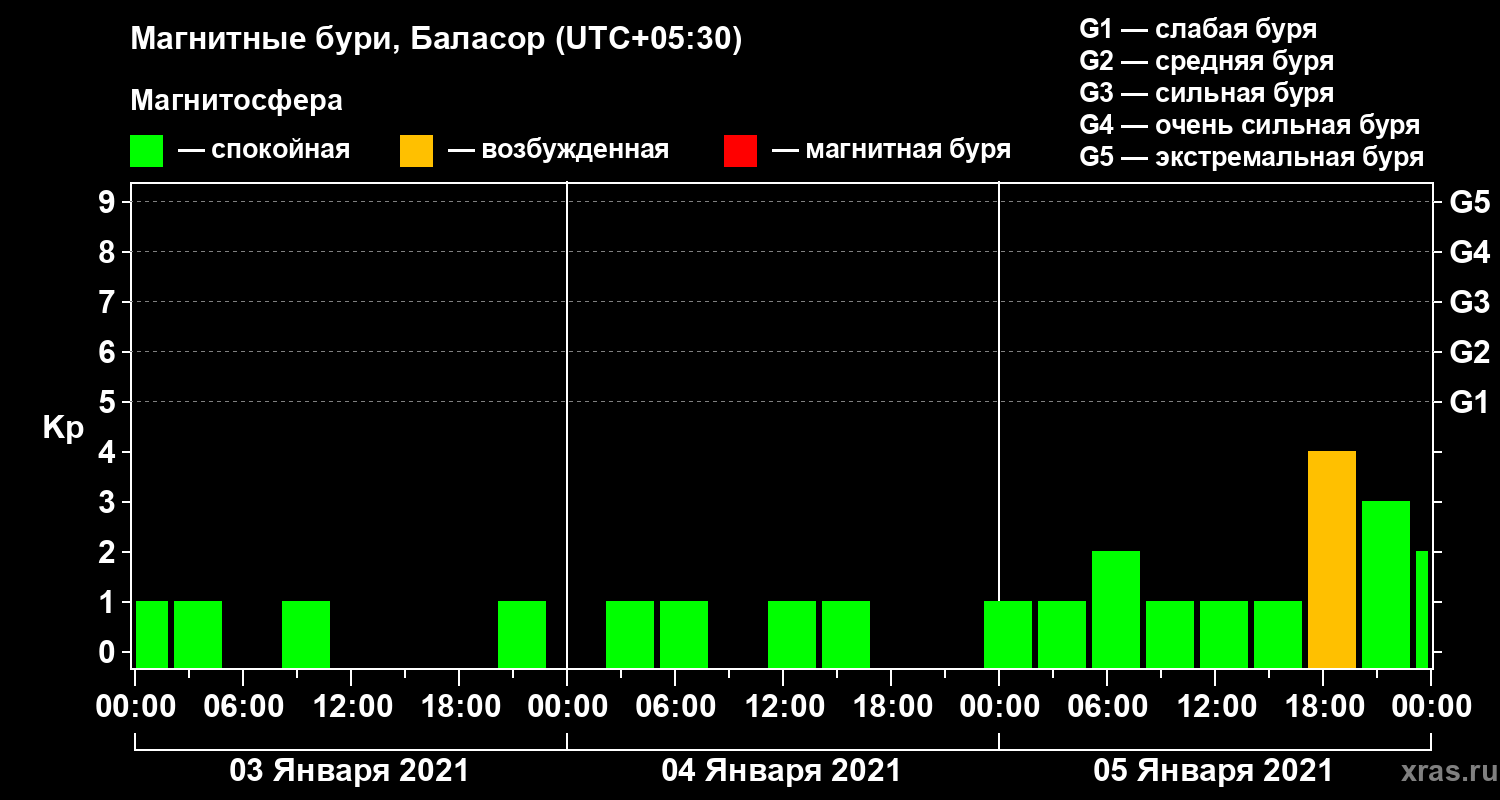
Task: Click the narrow Kp 2 bar ending 05 January
Action: [1422, 609]
